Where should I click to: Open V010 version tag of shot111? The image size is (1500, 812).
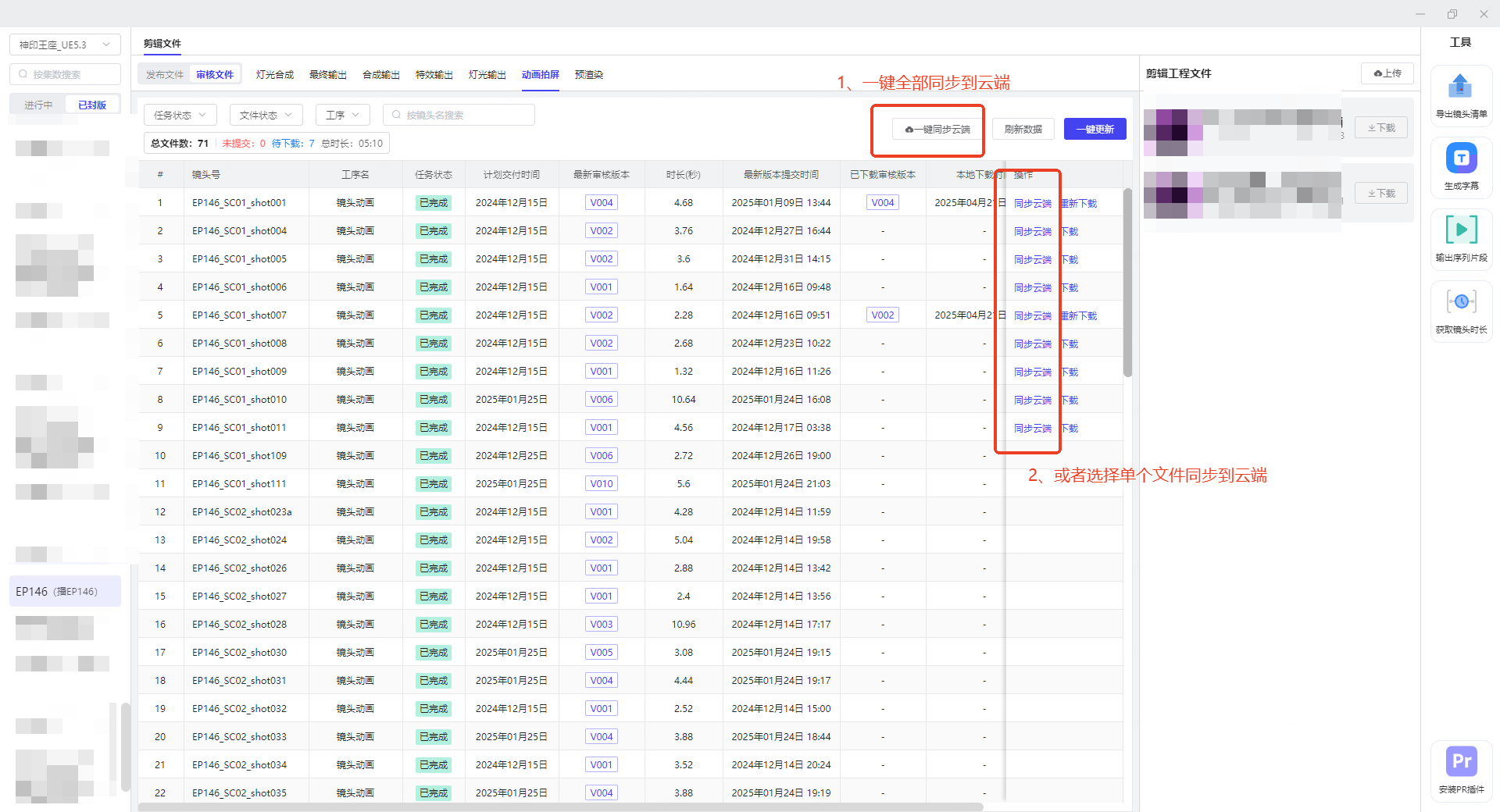click(602, 484)
